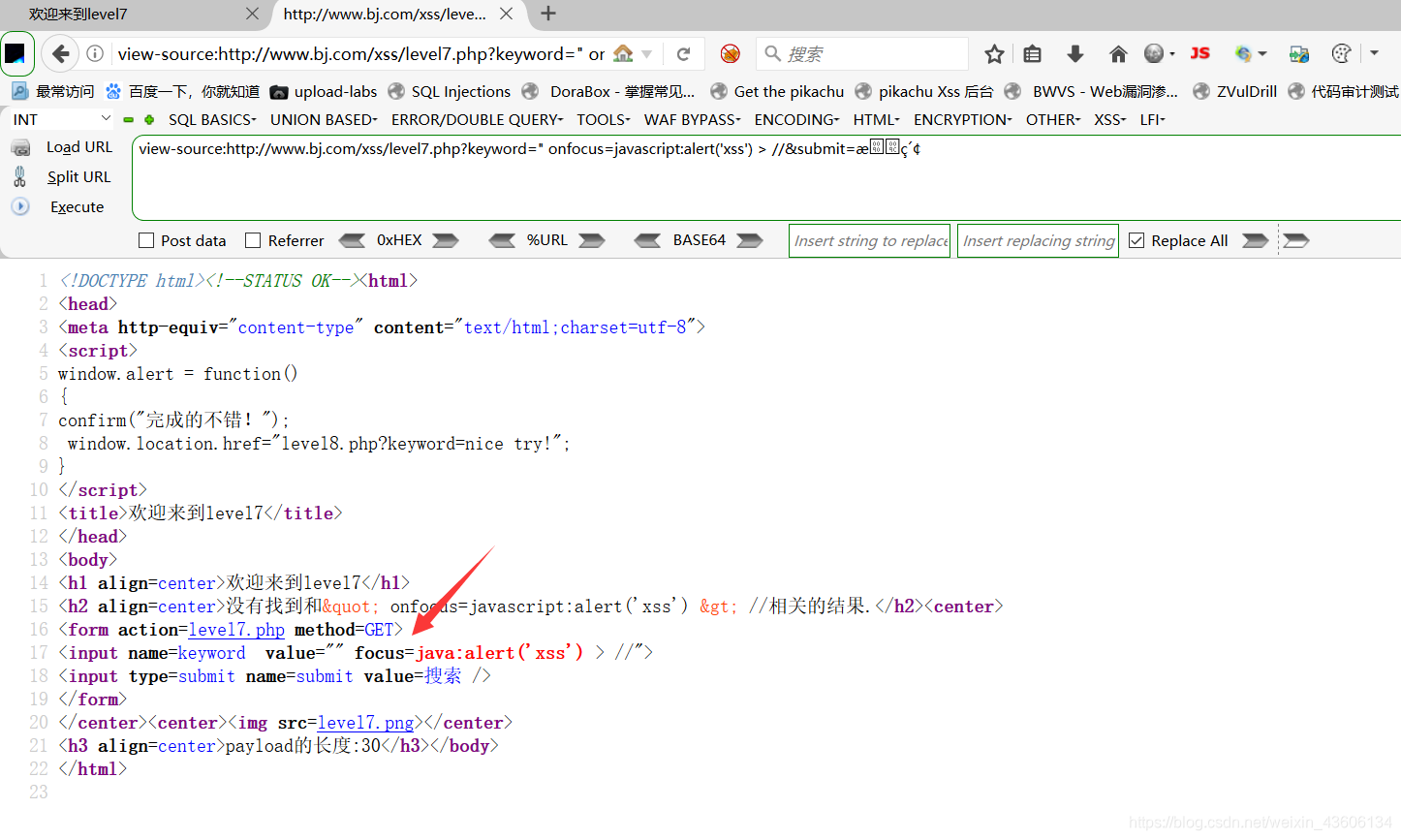This screenshot has height=840, width=1401.
Task: Open the upload-labs bookmark
Action: (324, 91)
